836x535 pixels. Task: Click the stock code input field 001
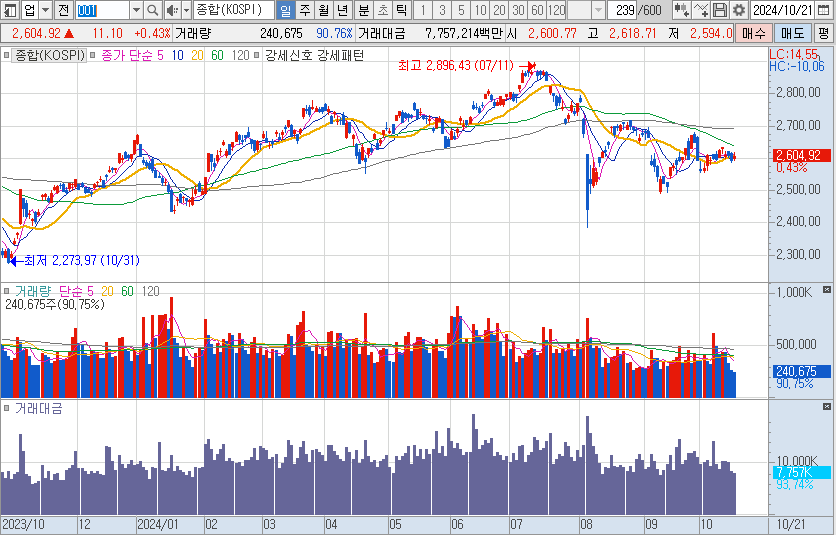[102, 10]
